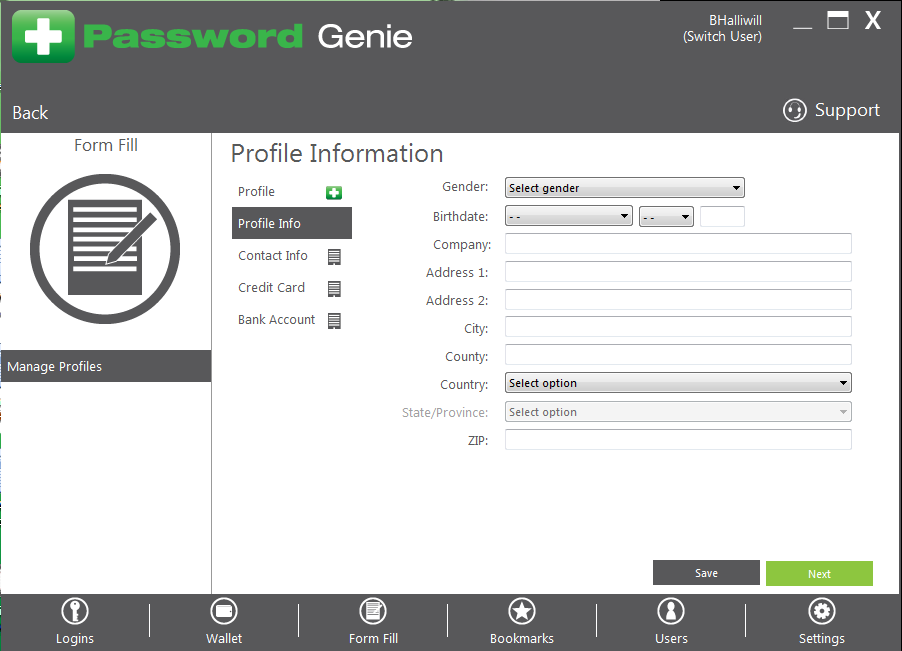Click the ZIP text field
The height and width of the screenshot is (651, 902).
point(678,440)
